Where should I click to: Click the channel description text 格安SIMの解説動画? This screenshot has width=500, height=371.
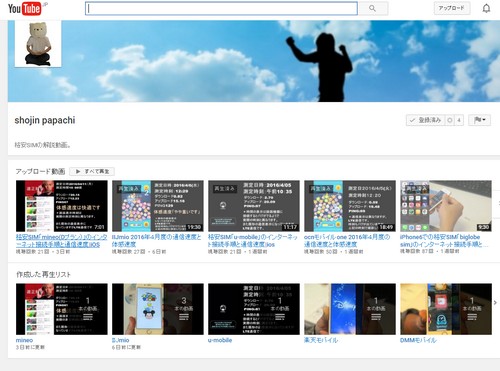coord(42,145)
